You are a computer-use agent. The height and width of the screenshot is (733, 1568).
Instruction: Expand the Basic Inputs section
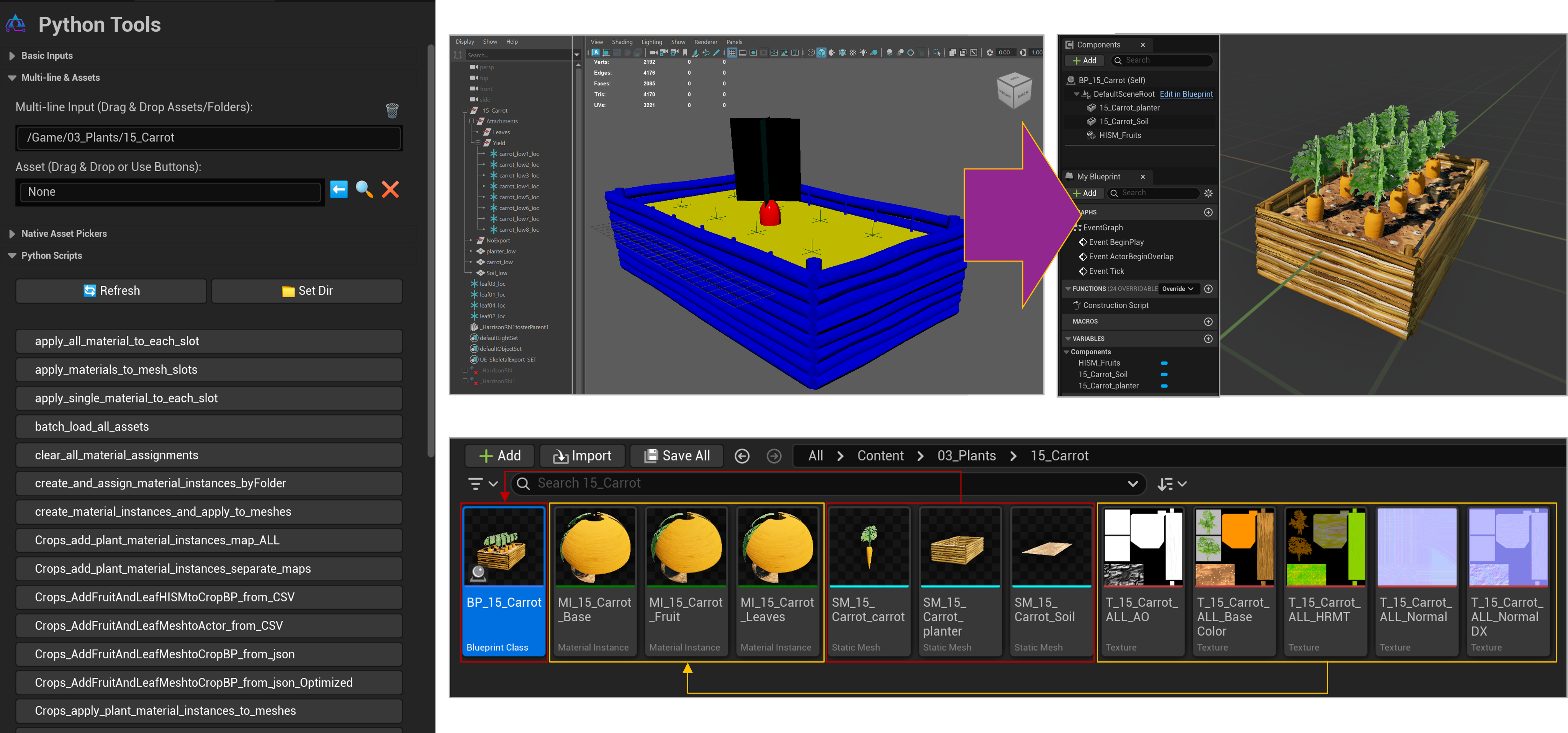point(11,56)
